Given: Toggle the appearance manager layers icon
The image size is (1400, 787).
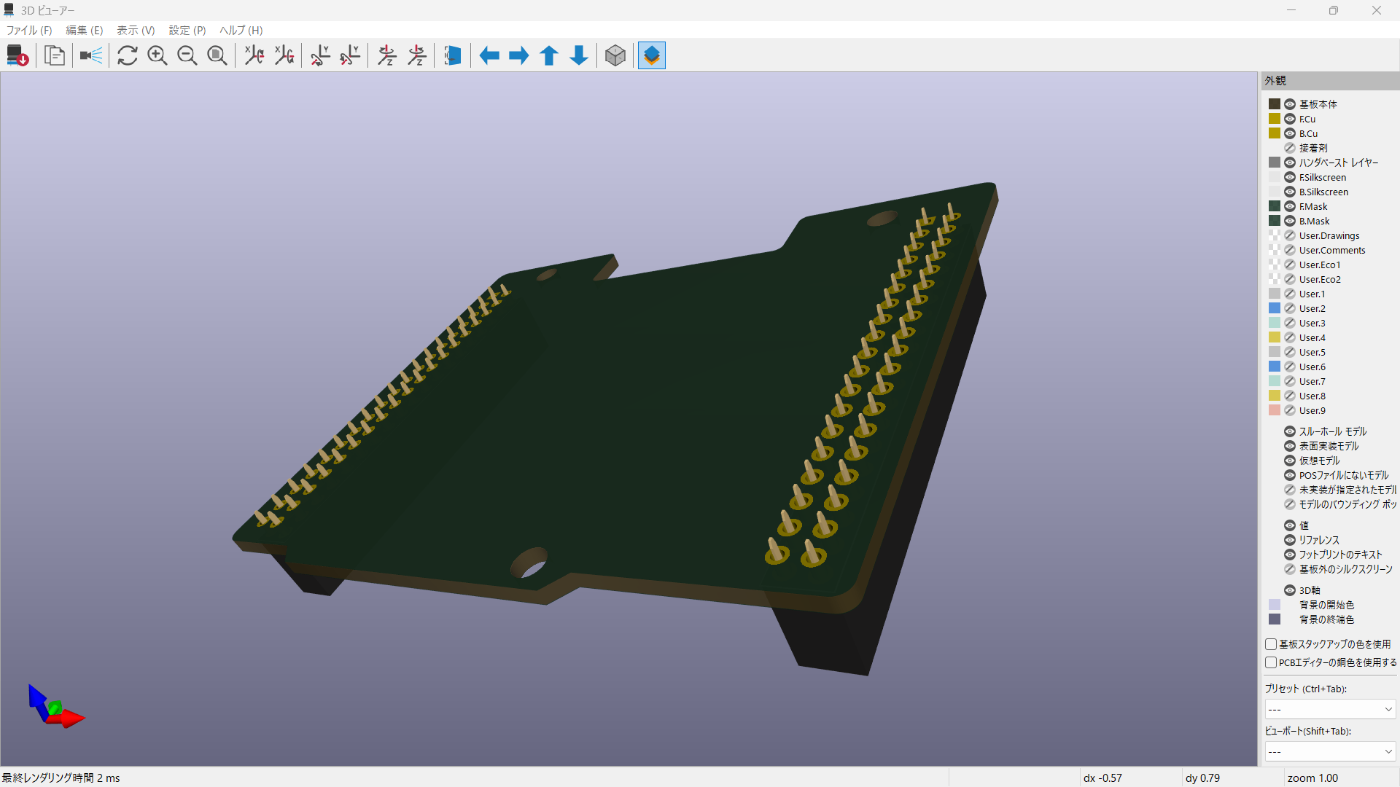Looking at the screenshot, I should coord(652,56).
